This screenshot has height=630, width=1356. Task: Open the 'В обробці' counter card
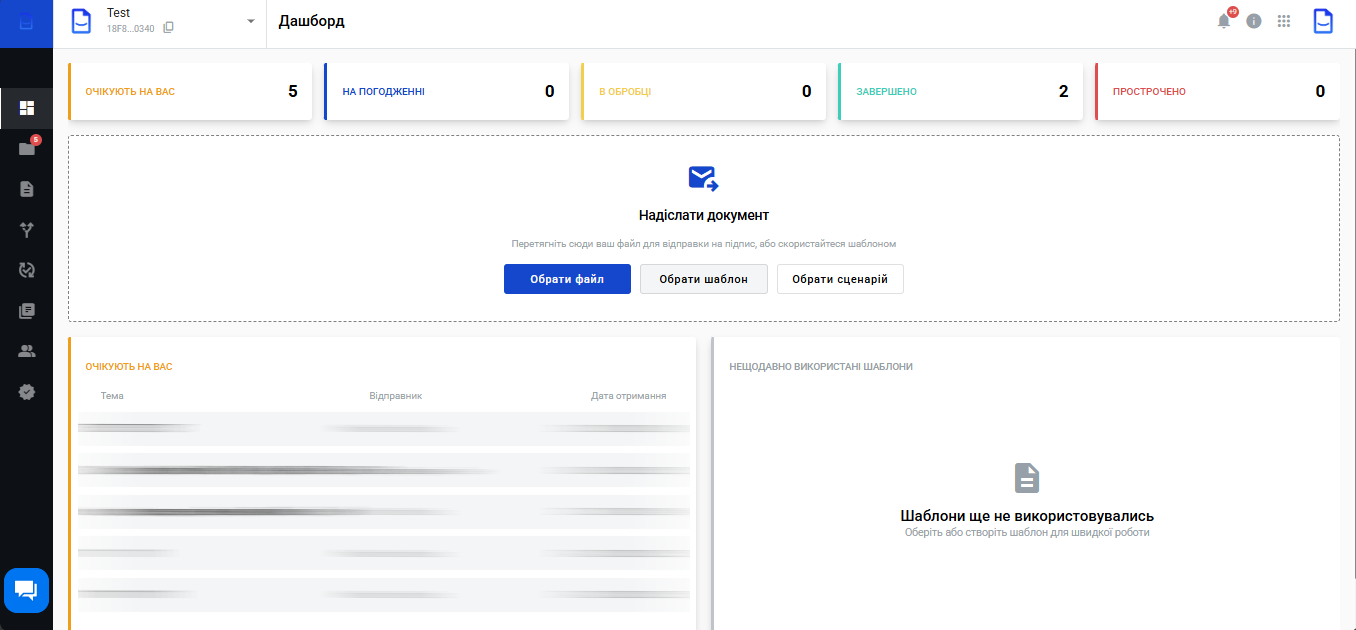704,92
